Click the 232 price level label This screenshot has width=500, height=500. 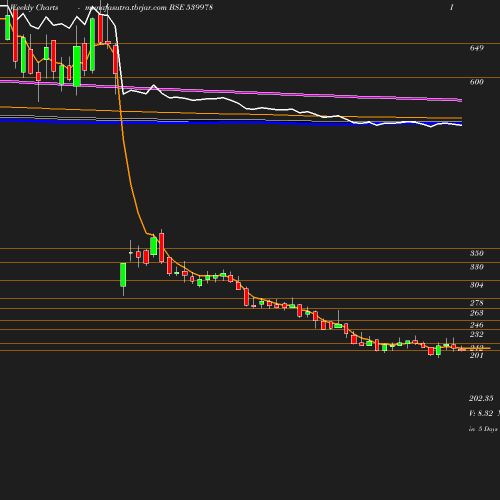[x=477, y=334]
